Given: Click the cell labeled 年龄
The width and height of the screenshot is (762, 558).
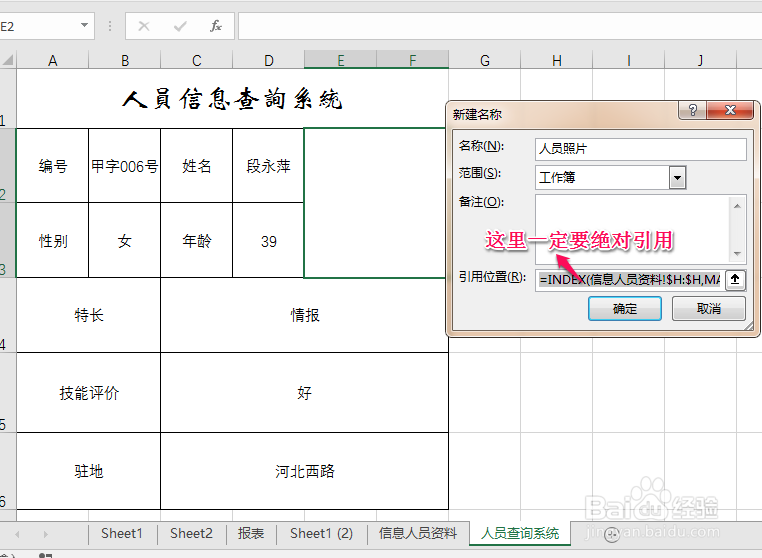Looking at the screenshot, I should 197,241.
